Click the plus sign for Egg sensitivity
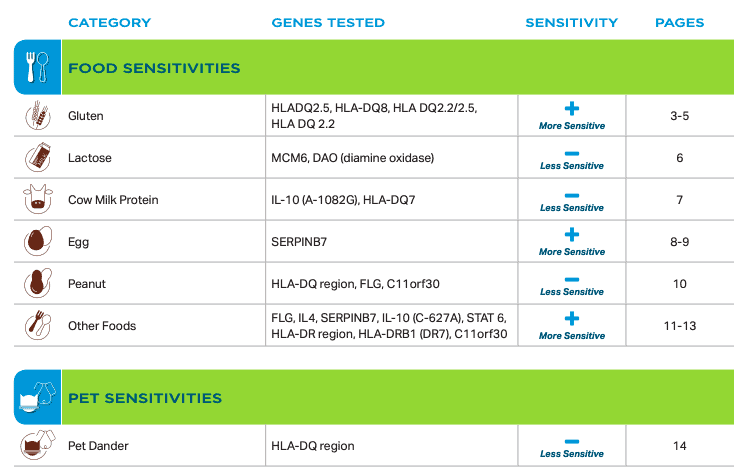Screen dimensions: 748x476 [571, 235]
